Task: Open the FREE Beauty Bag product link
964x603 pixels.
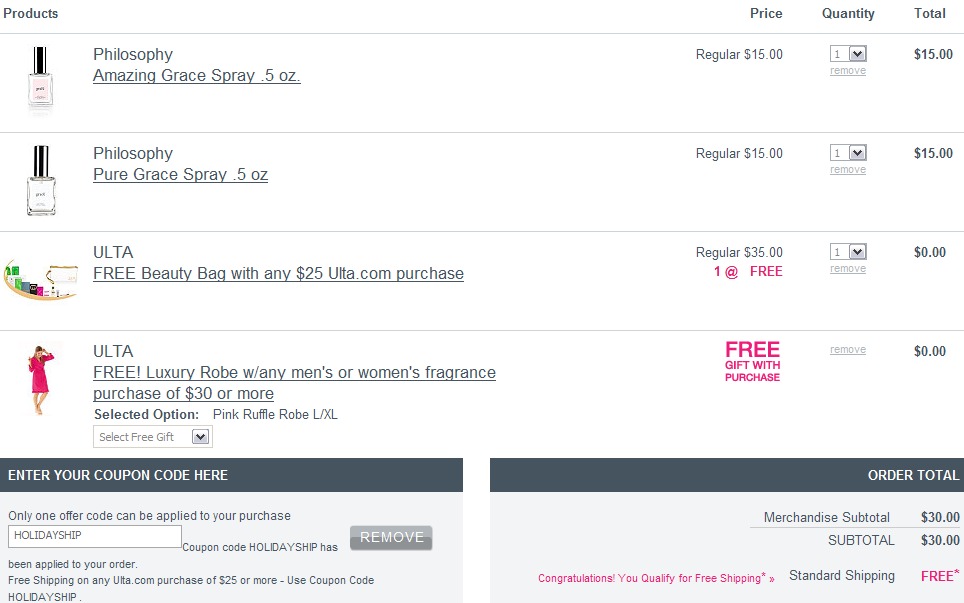Action: [278, 274]
